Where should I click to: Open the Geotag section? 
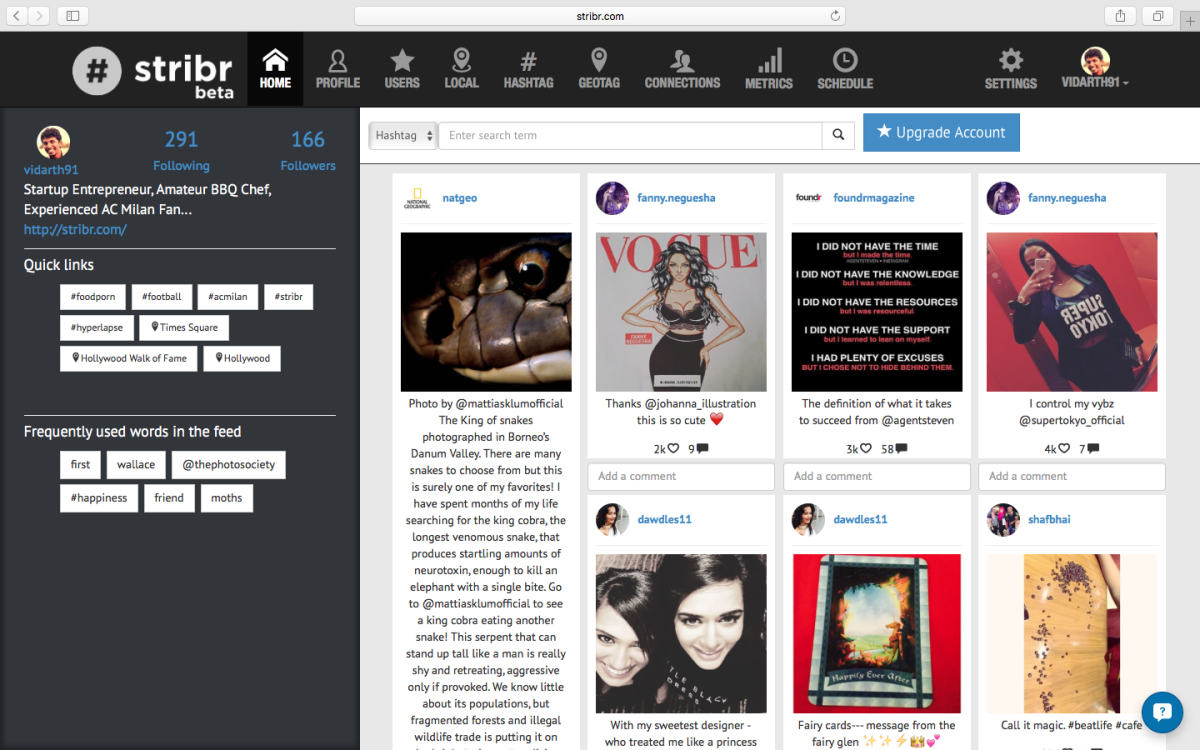(x=598, y=68)
